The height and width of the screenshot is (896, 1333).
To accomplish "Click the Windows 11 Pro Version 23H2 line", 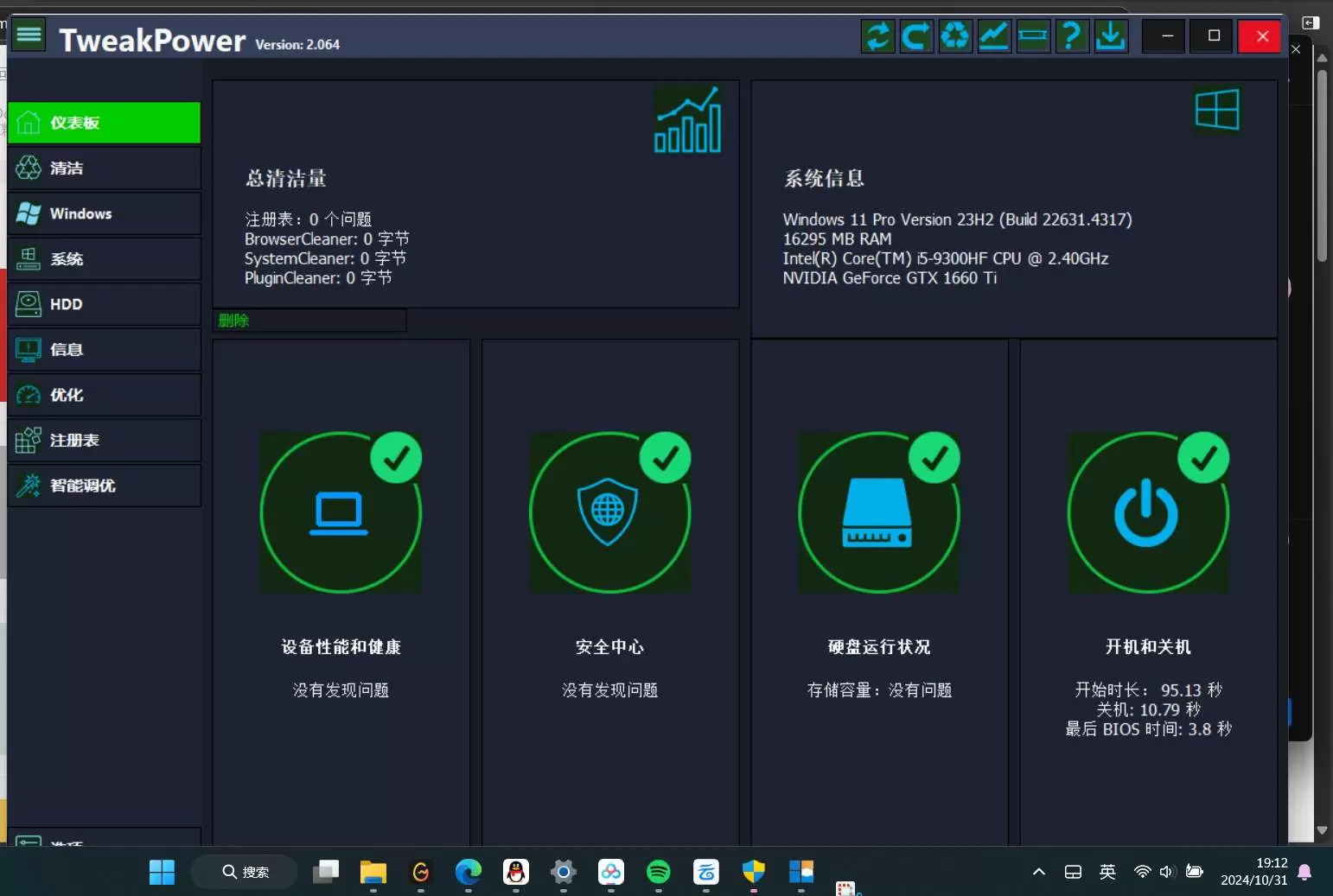I will click(x=957, y=219).
